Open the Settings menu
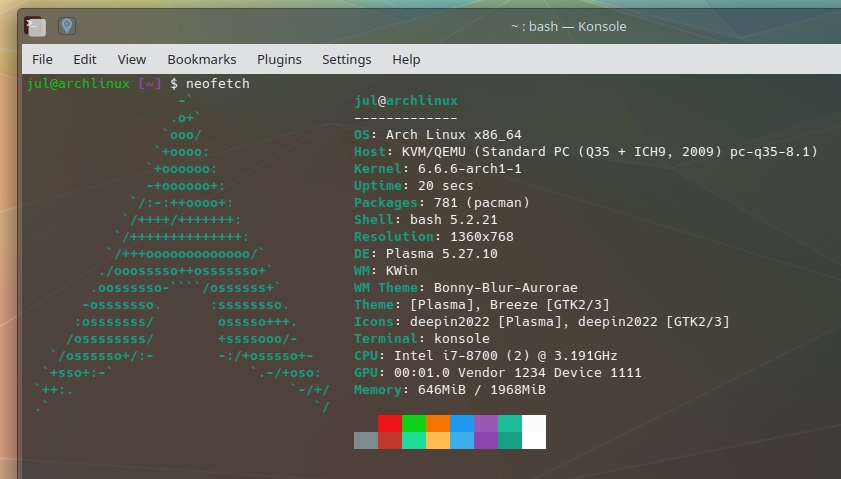Image resolution: width=841 pixels, height=479 pixels. (x=346, y=60)
